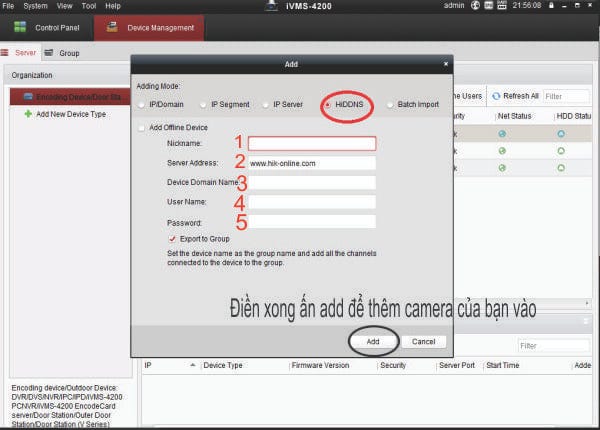Click the top Filter search field
The image size is (600, 430).
point(566,96)
